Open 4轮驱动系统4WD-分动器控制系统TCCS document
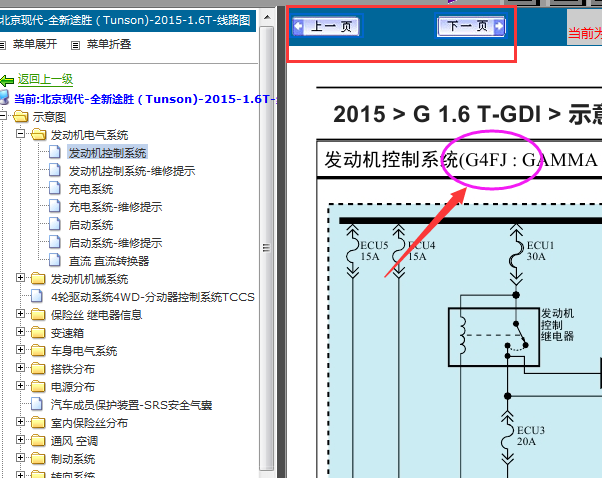The width and height of the screenshot is (602, 478). click(x=153, y=297)
